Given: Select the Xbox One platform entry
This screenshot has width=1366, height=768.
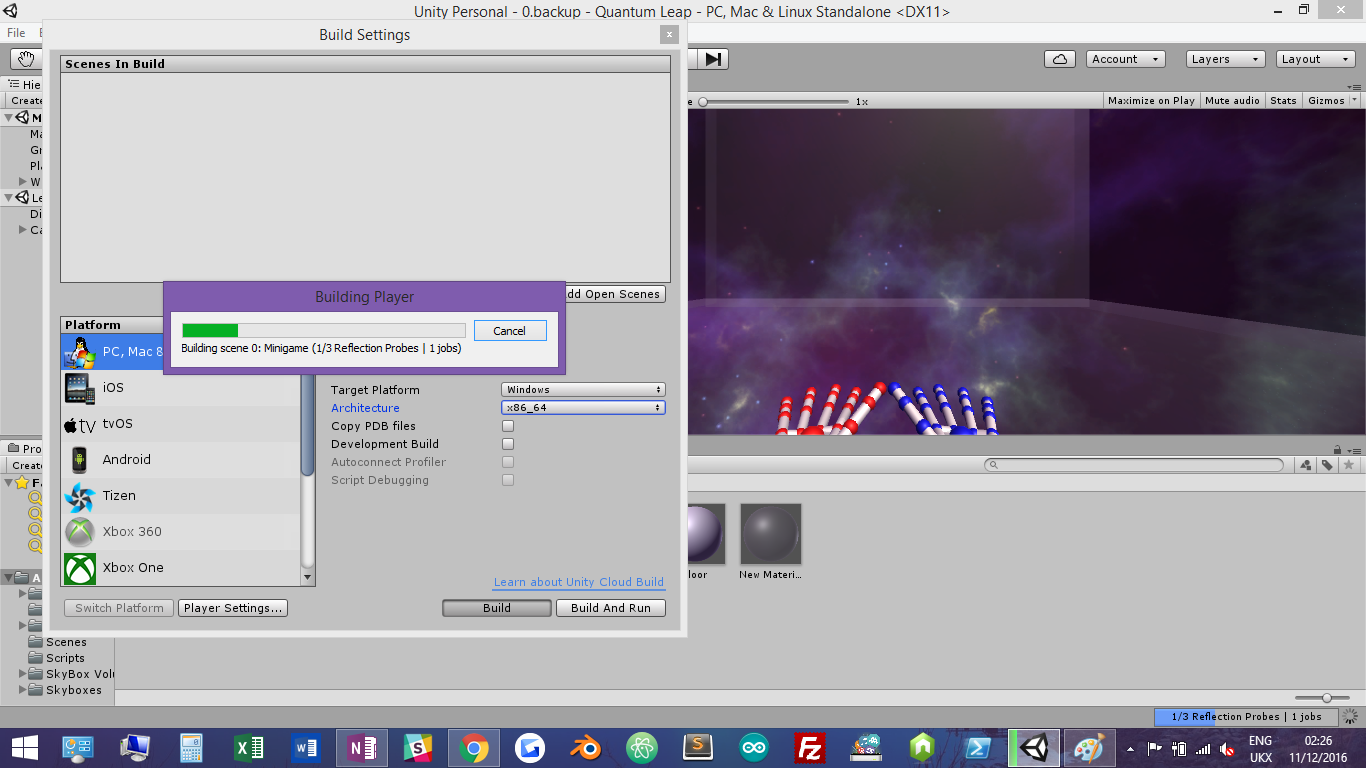Looking at the screenshot, I should (x=180, y=567).
